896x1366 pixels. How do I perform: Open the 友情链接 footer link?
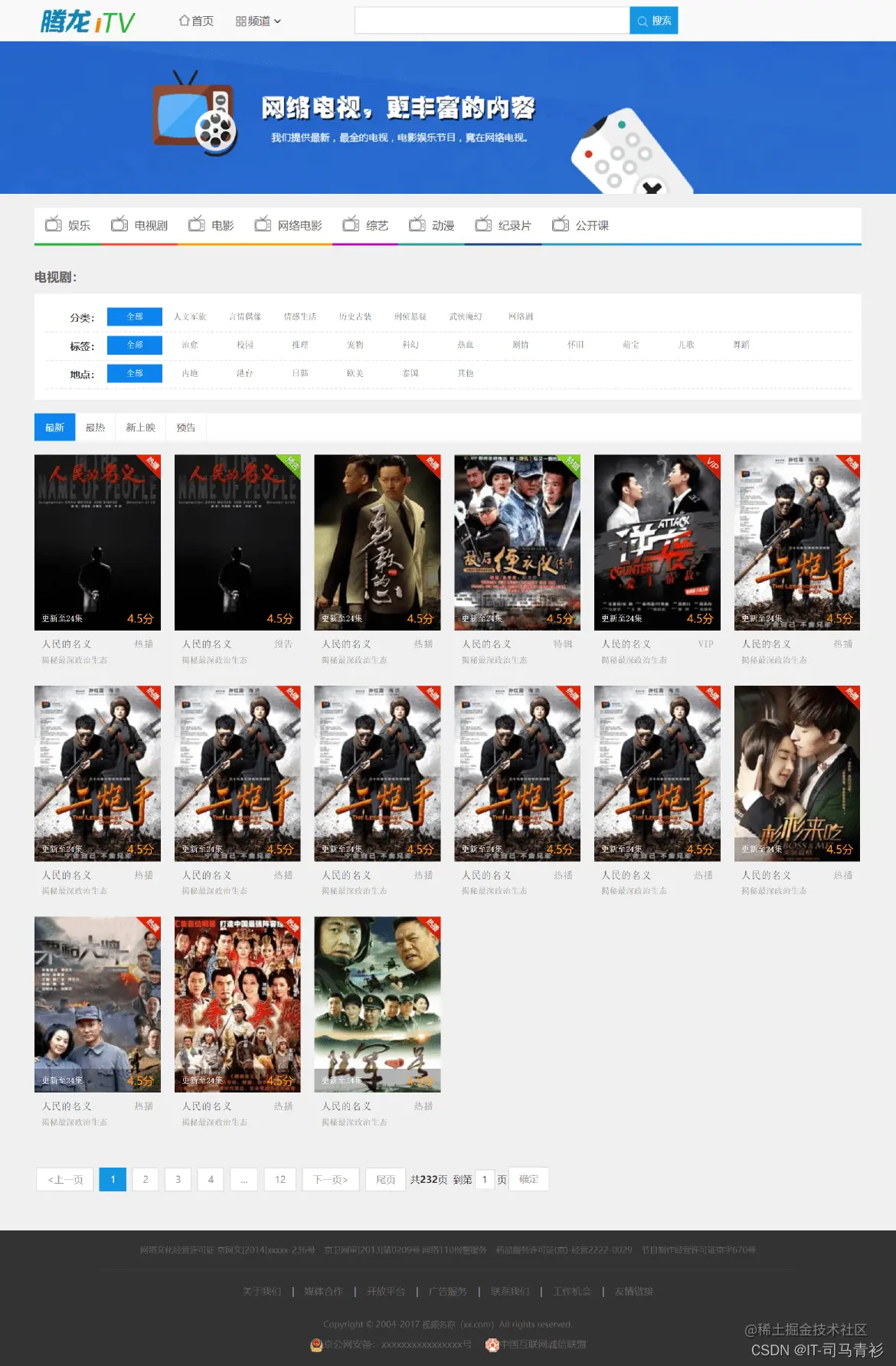[x=634, y=1292]
